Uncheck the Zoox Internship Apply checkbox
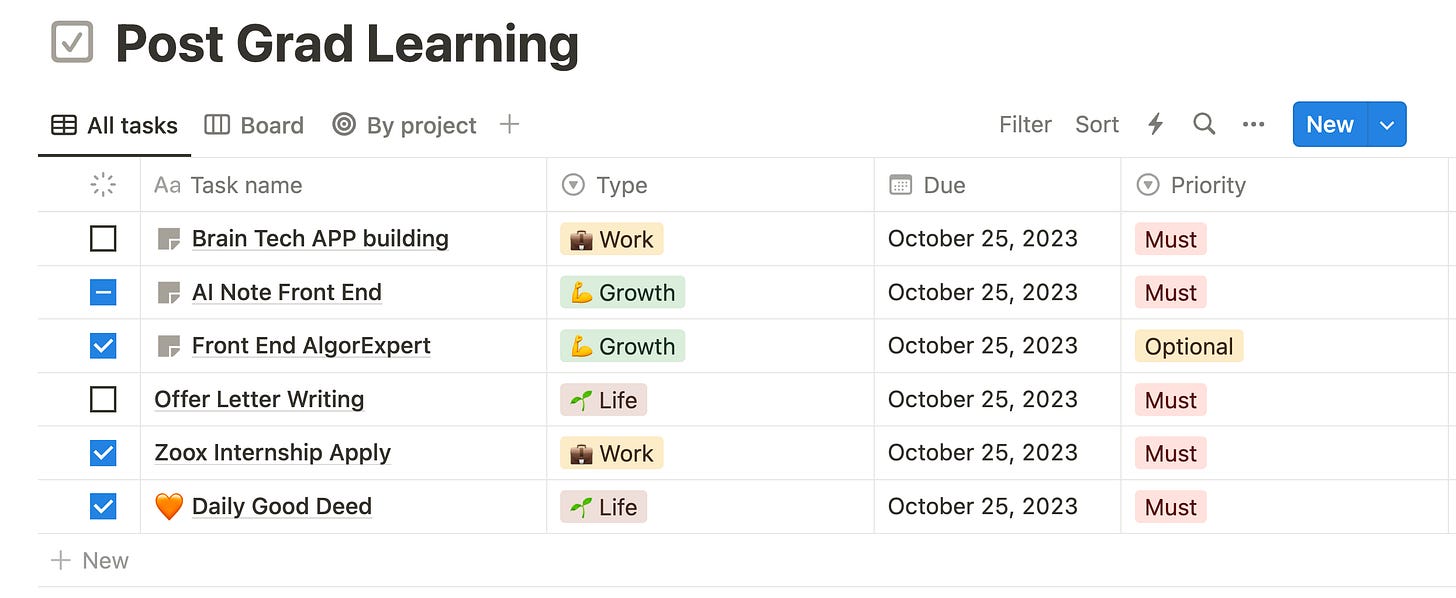1456x598 pixels. coord(103,453)
